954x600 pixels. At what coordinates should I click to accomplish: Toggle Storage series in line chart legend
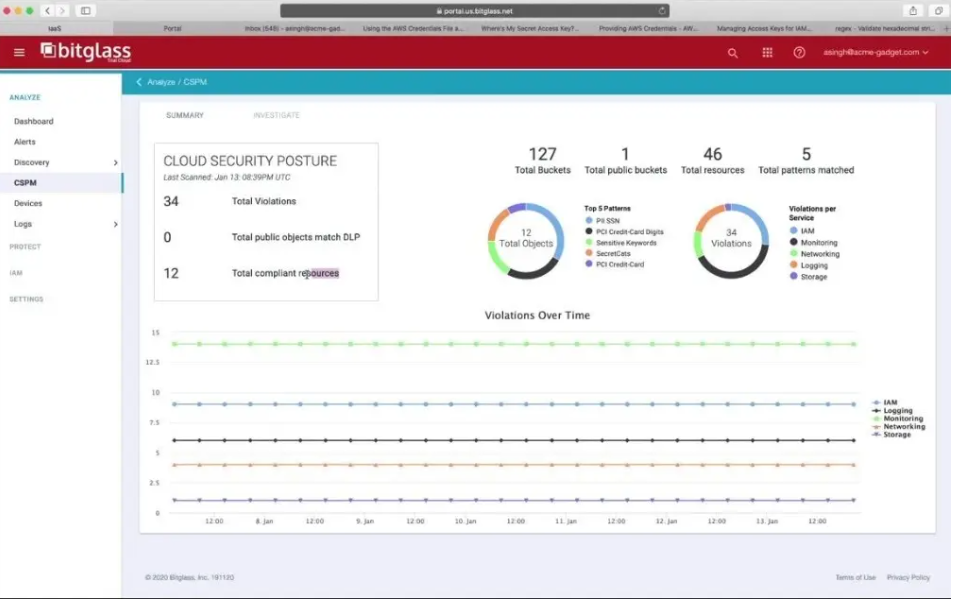click(x=892, y=434)
